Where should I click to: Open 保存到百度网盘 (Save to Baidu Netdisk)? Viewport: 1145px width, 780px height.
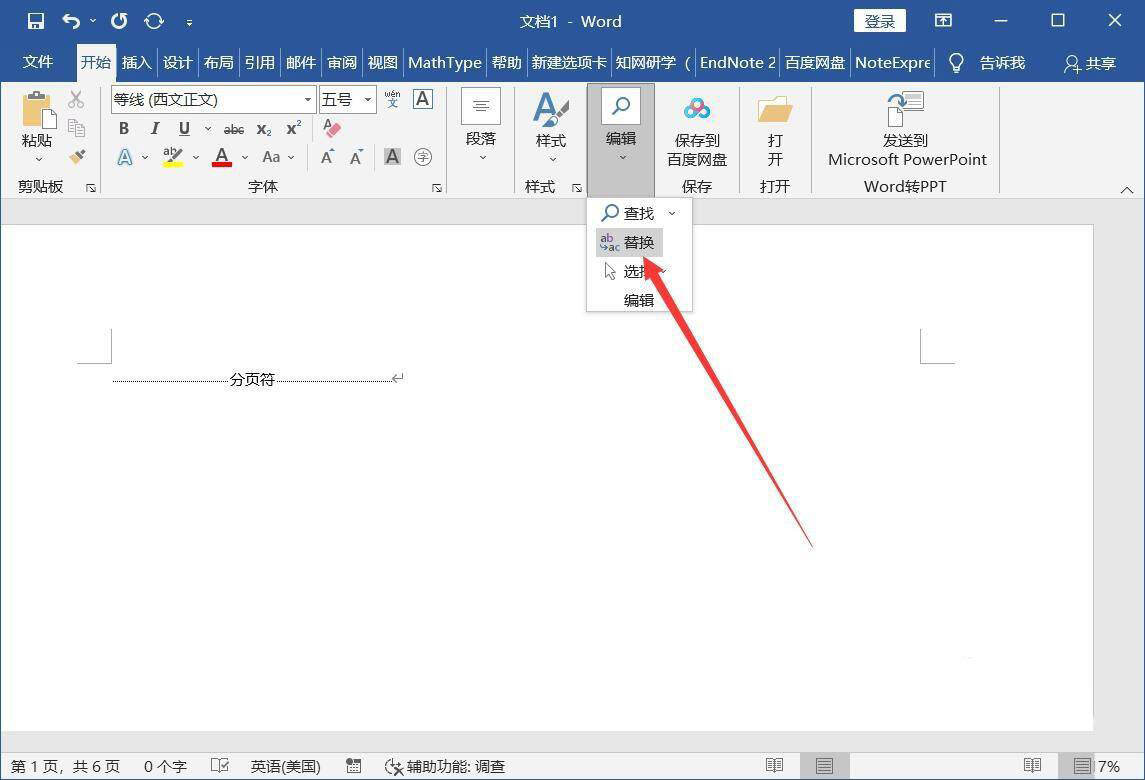(696, 132)
